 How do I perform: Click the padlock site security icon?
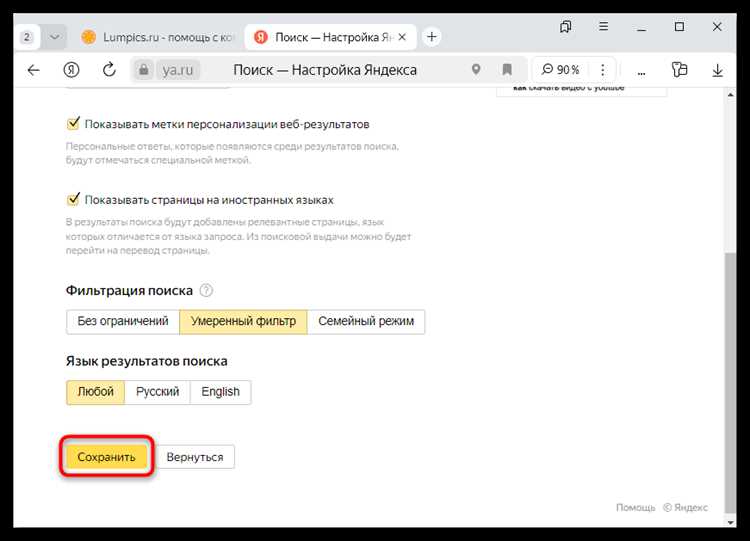pos(143,70)
